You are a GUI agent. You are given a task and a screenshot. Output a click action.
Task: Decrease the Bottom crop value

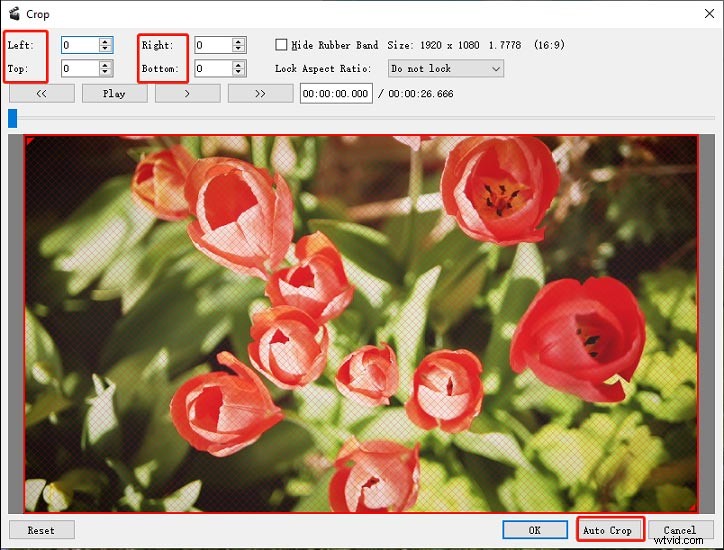238,72
